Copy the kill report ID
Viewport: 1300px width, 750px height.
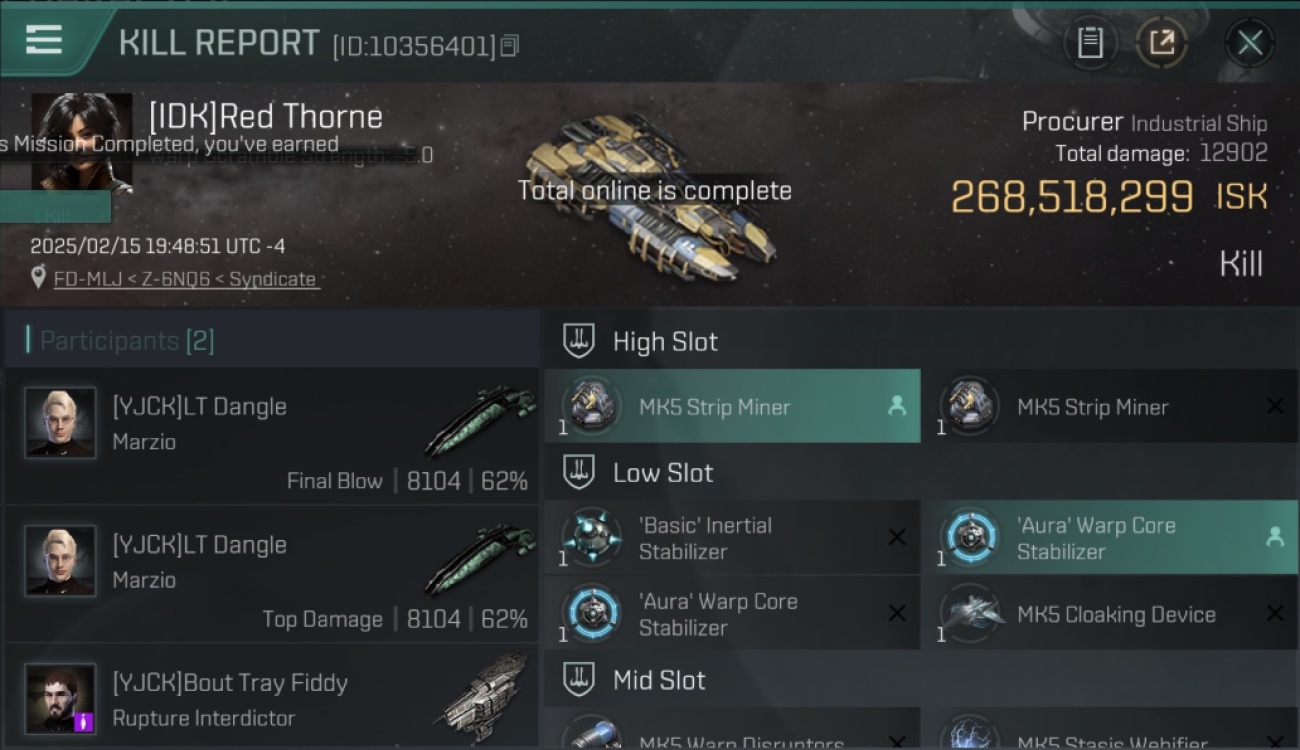click(509, 45)
